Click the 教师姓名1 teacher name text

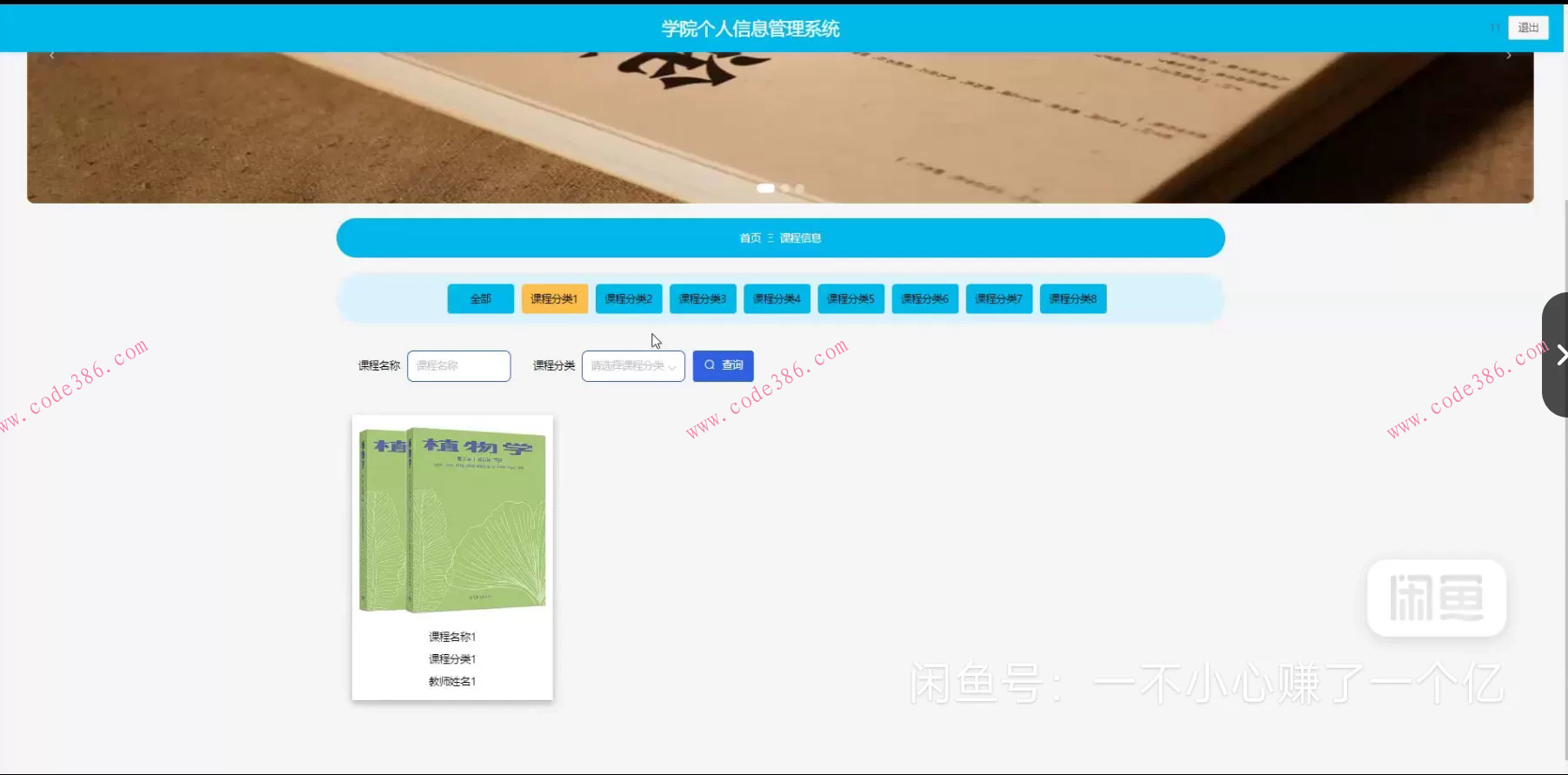coord(452,682)
